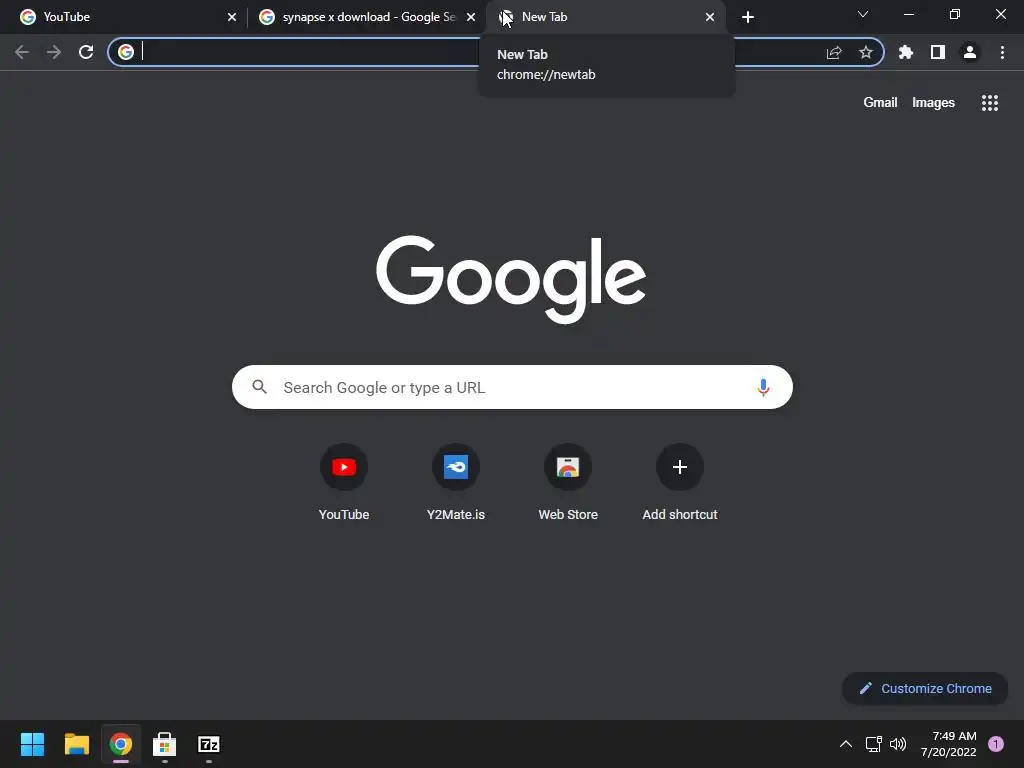Click the Customize Chrome button
Screen dimensions: 1024x768
point(925,688)
